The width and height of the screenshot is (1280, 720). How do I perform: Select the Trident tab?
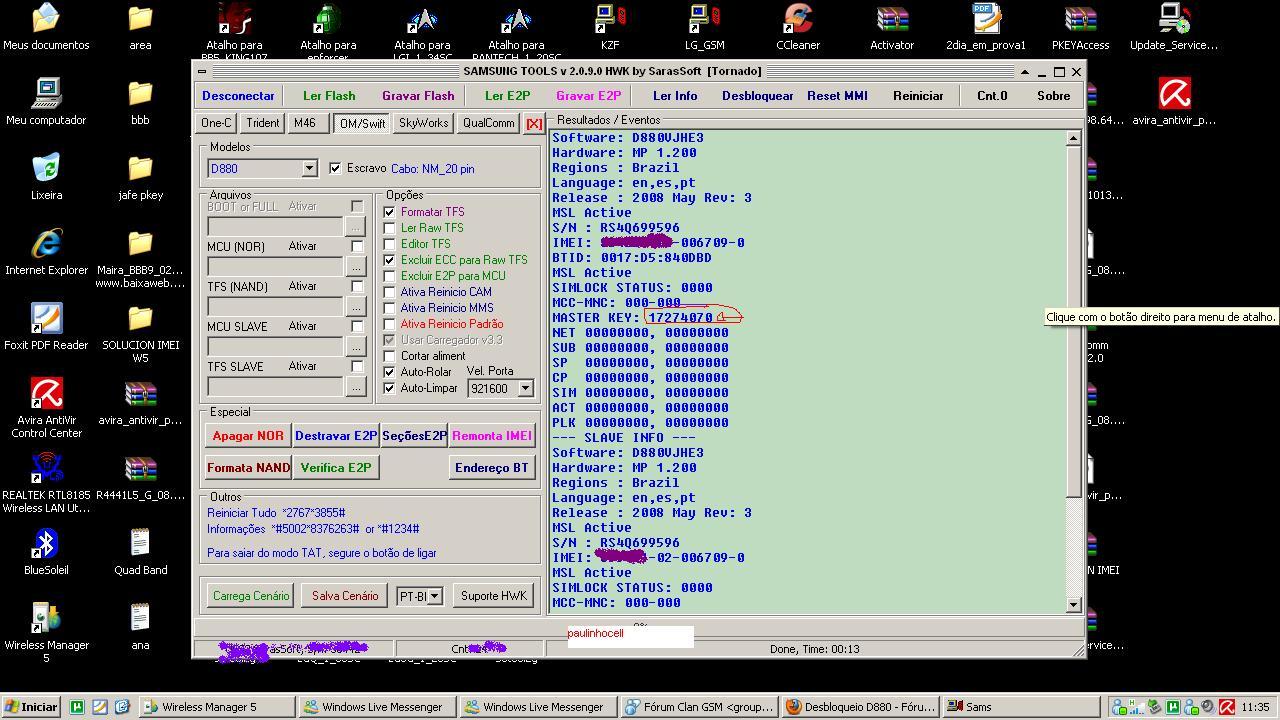tap(262, 123)
